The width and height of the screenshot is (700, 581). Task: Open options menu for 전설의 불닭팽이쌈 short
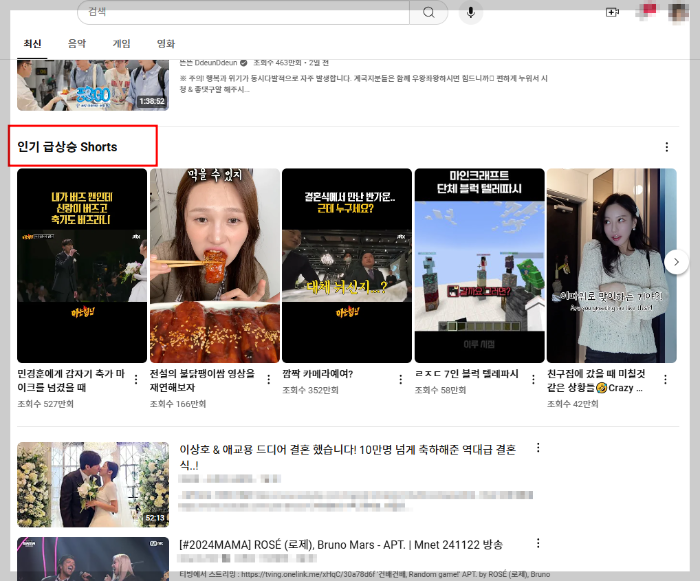click(268, 380)
